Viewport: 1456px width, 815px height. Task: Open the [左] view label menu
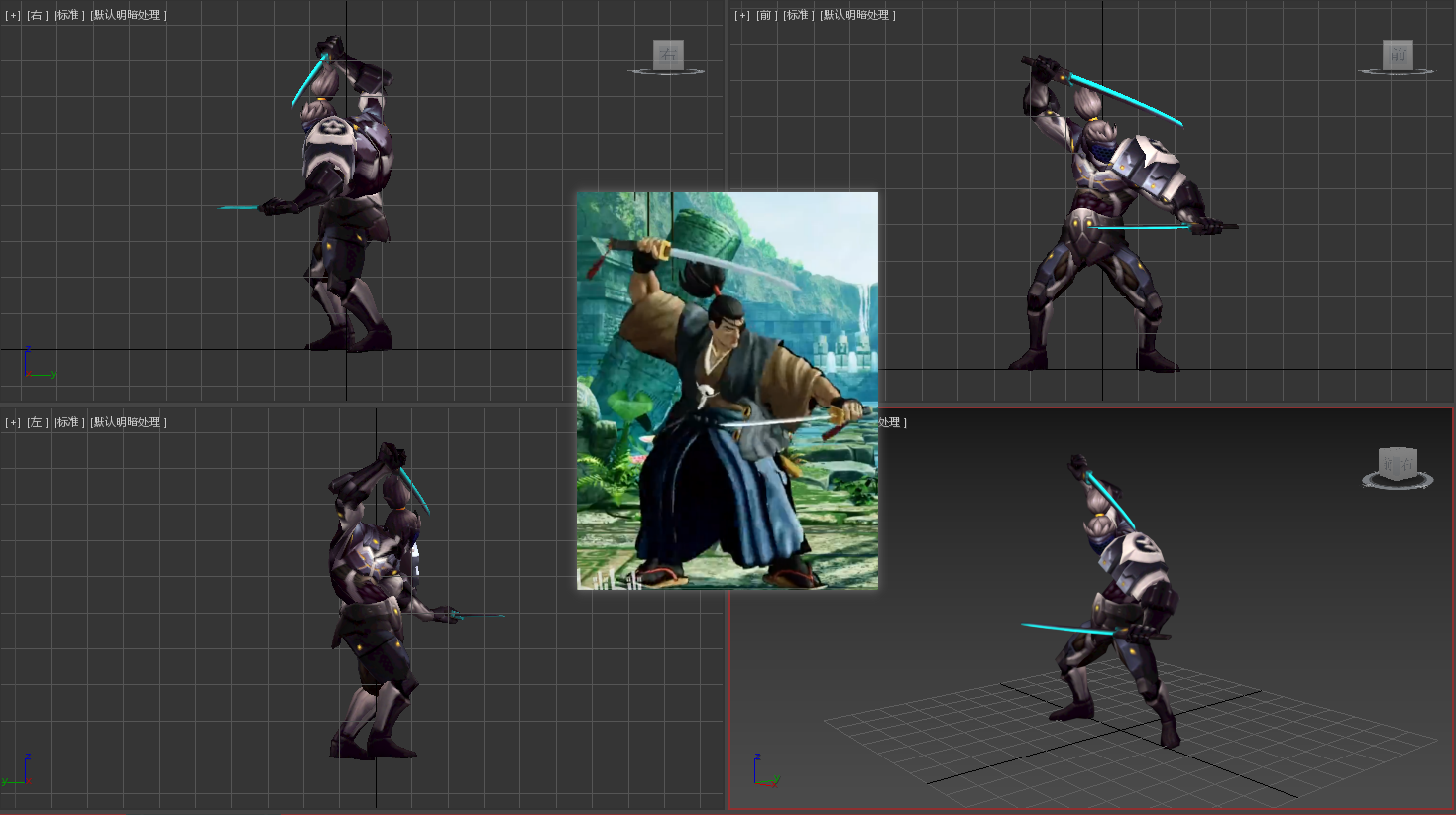pos(37,422)
